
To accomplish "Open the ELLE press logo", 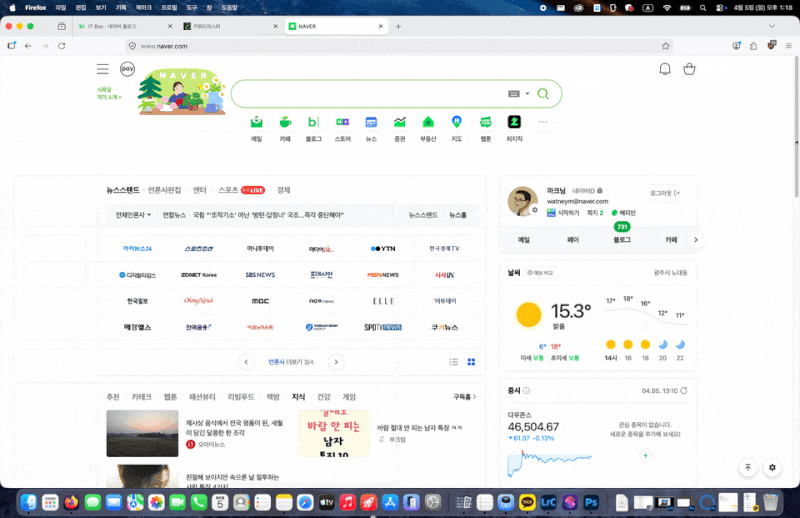I will tap(383, 301).
